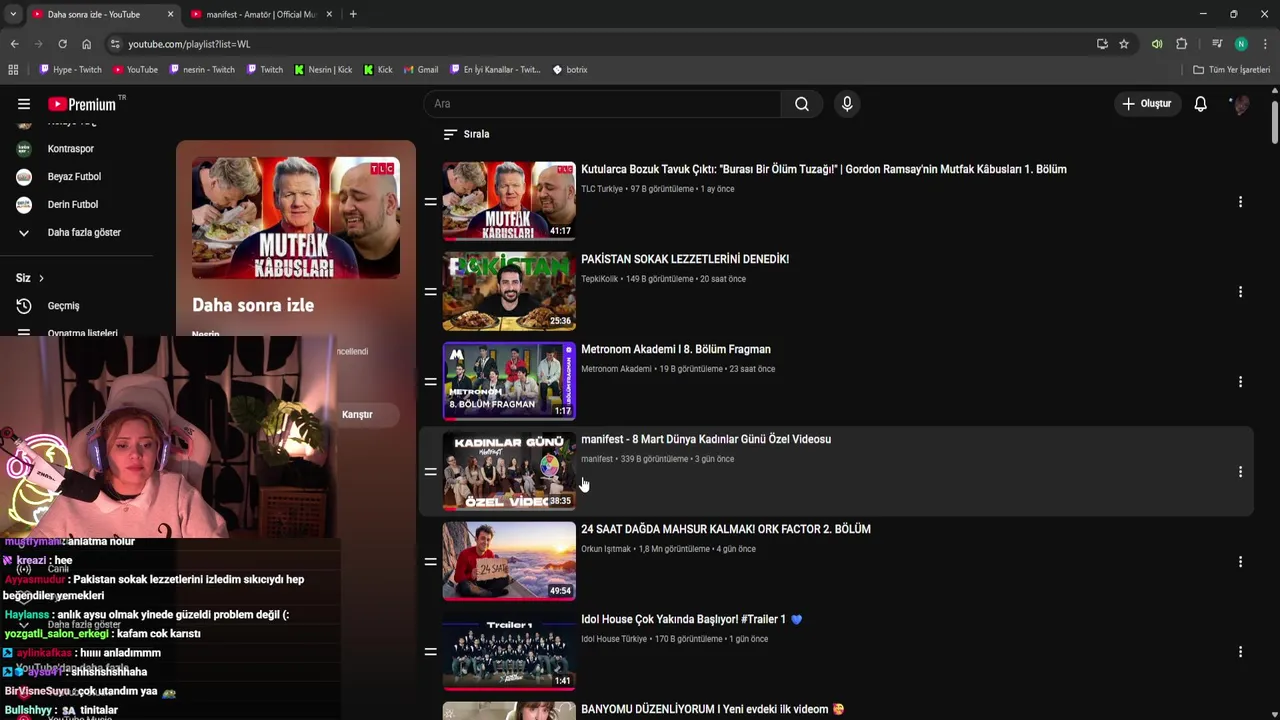This screenshot has width=1280, height=720.
Task: Click the Karıştır shuffle button
Action: [357, 414]
